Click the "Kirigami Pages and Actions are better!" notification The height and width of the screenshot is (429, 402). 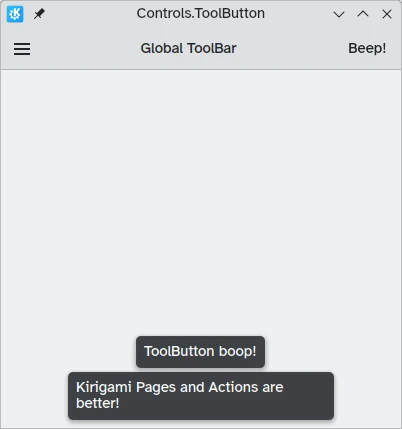tap(201, 396)
